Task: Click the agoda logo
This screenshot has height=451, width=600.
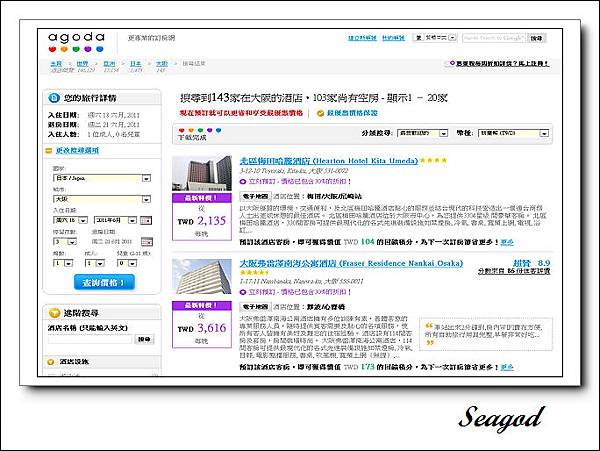Action: coord(76,42)
